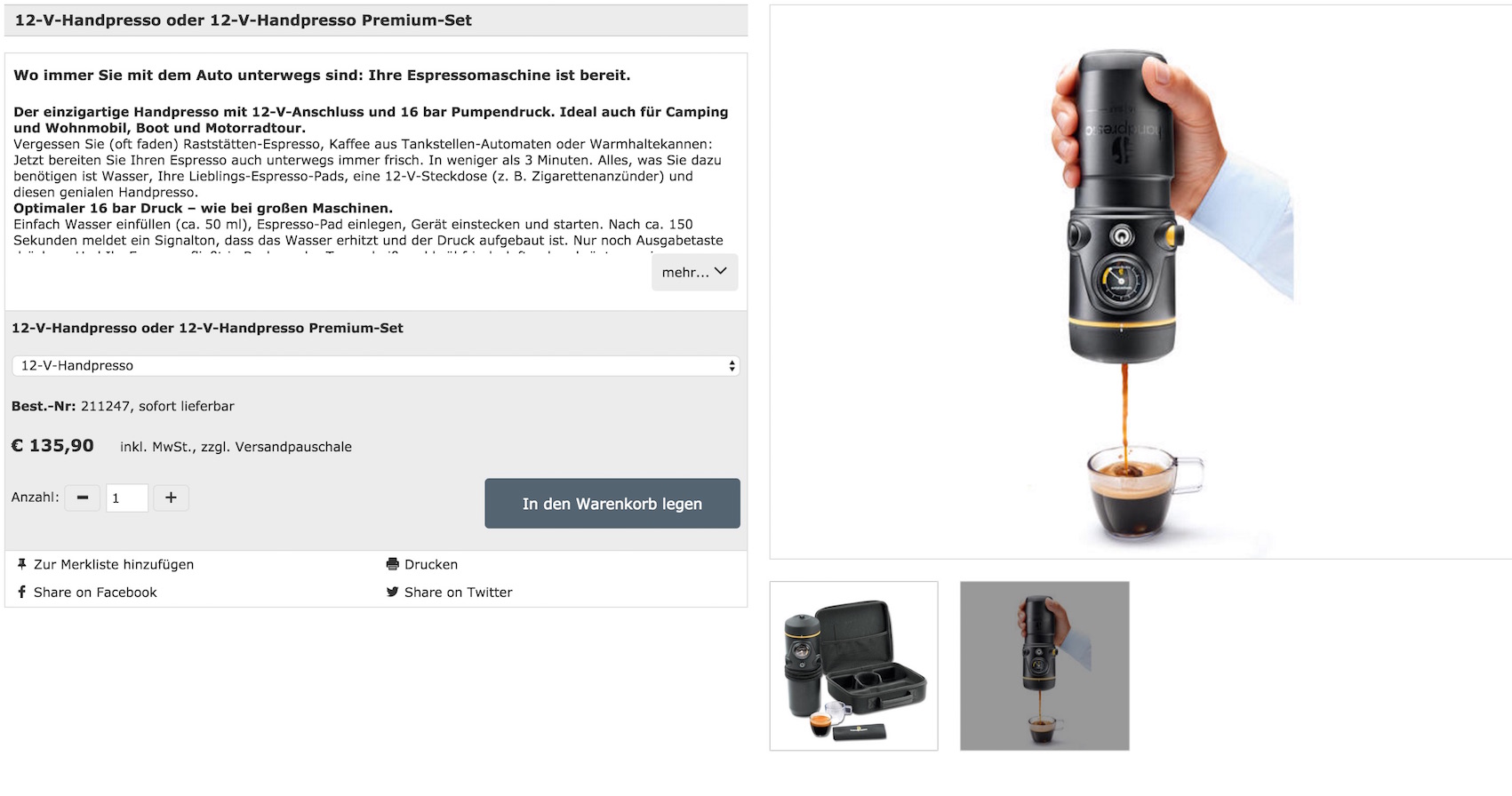Click the Drucken link text
1512x796 pixels.
(431, 564)
